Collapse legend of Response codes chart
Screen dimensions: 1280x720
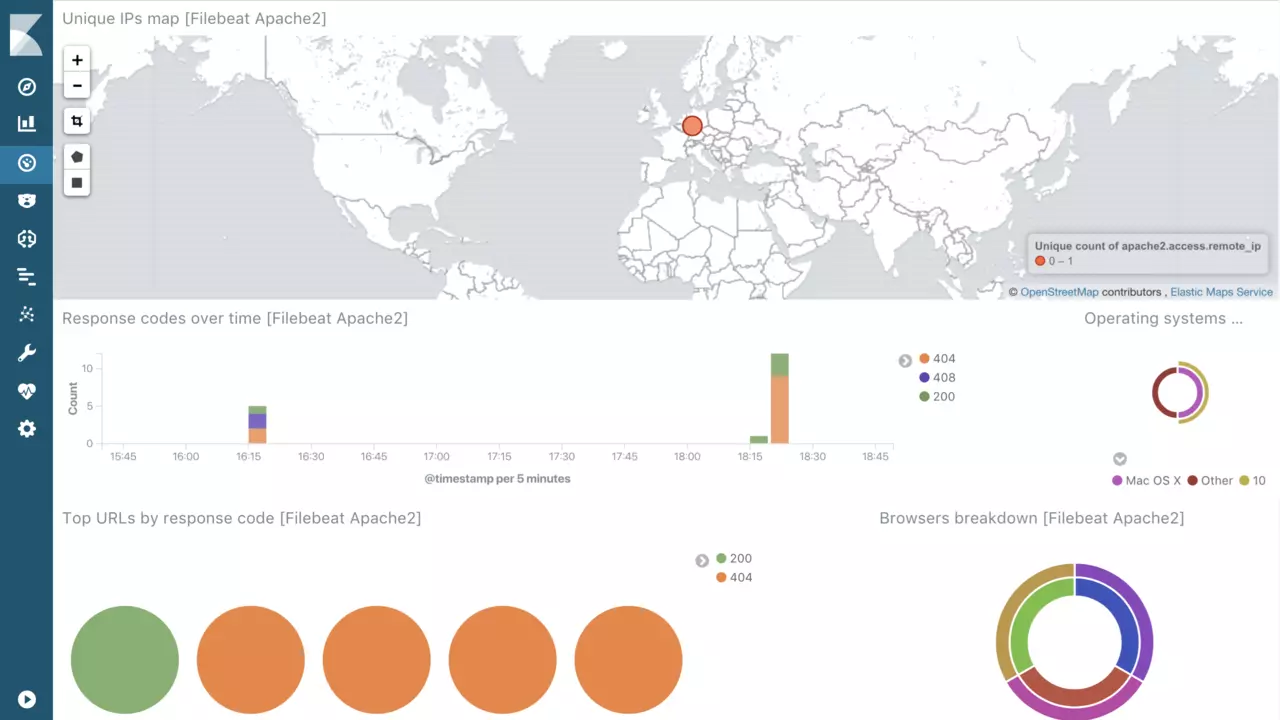pos(905,361)
